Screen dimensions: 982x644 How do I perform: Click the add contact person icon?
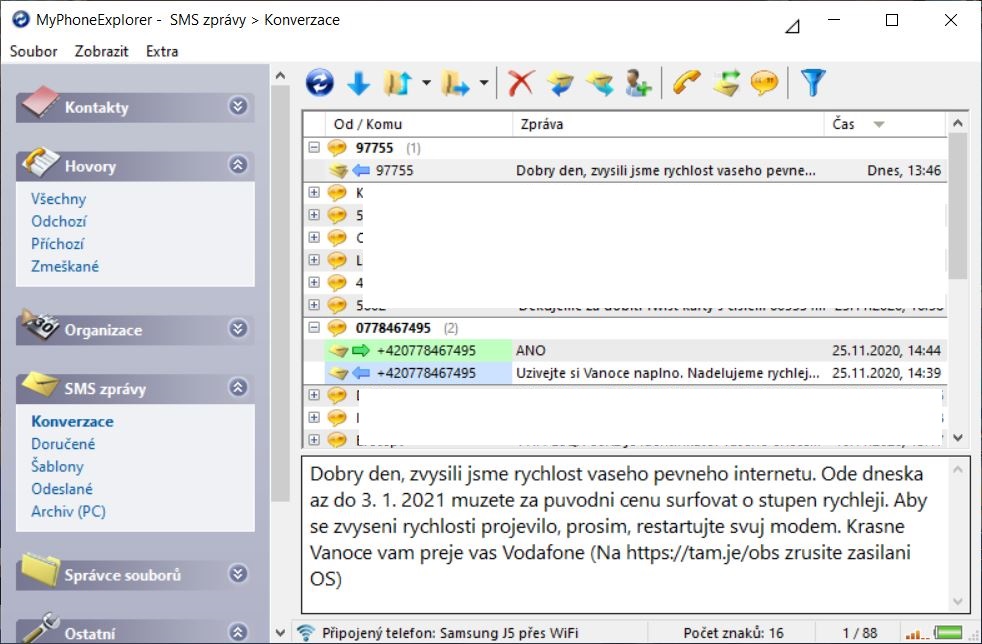pyautogui.click(x=638, y=83)
